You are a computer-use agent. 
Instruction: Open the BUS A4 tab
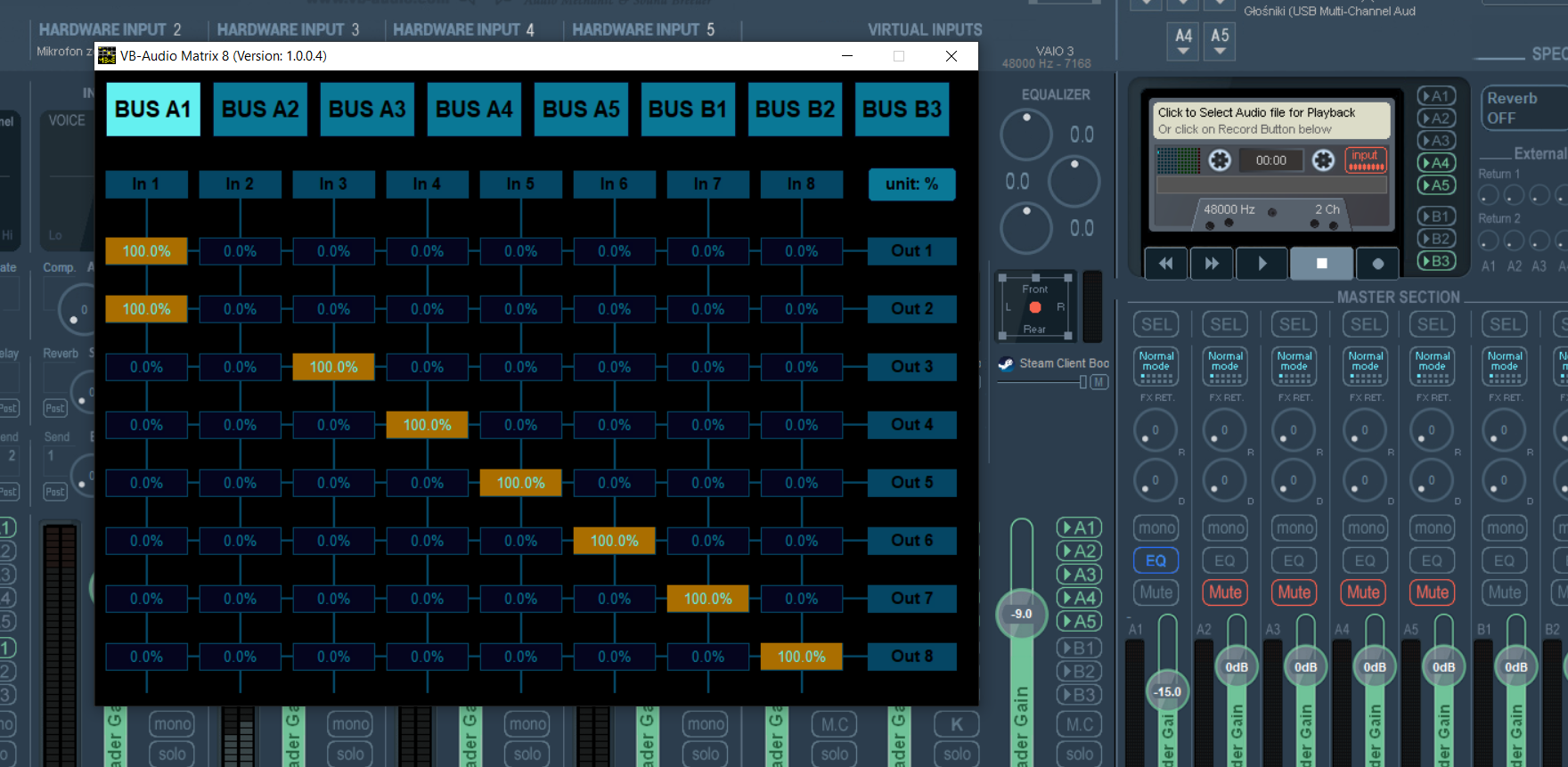click(x=474, y=110)
